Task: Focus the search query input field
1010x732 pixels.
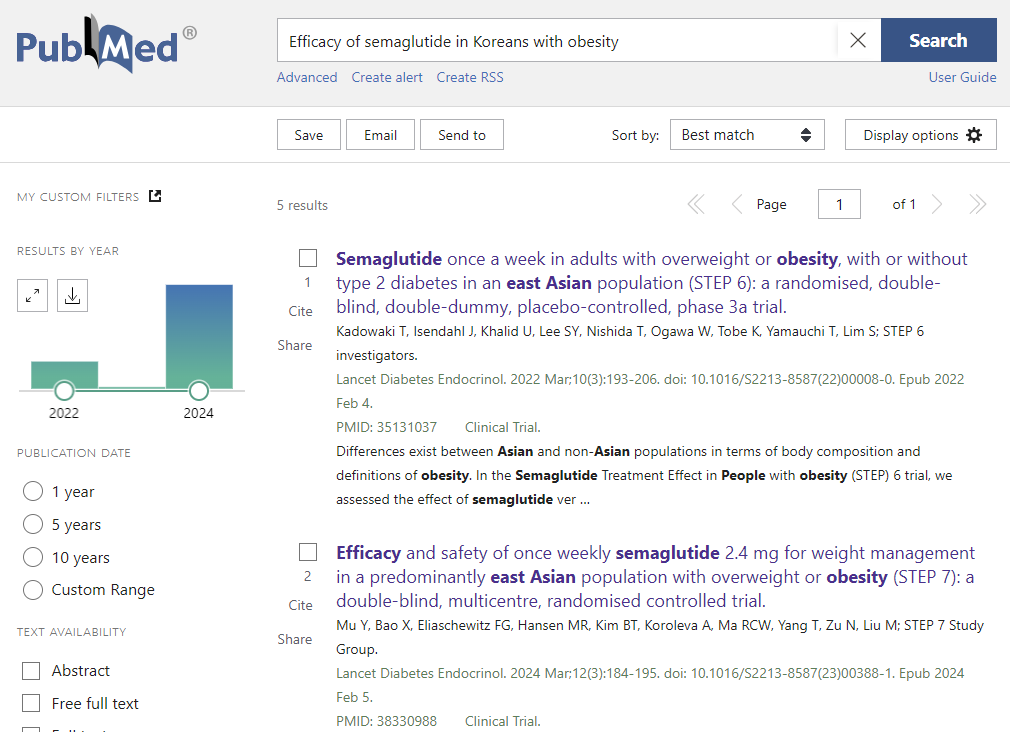Action: tap(557, 41)
